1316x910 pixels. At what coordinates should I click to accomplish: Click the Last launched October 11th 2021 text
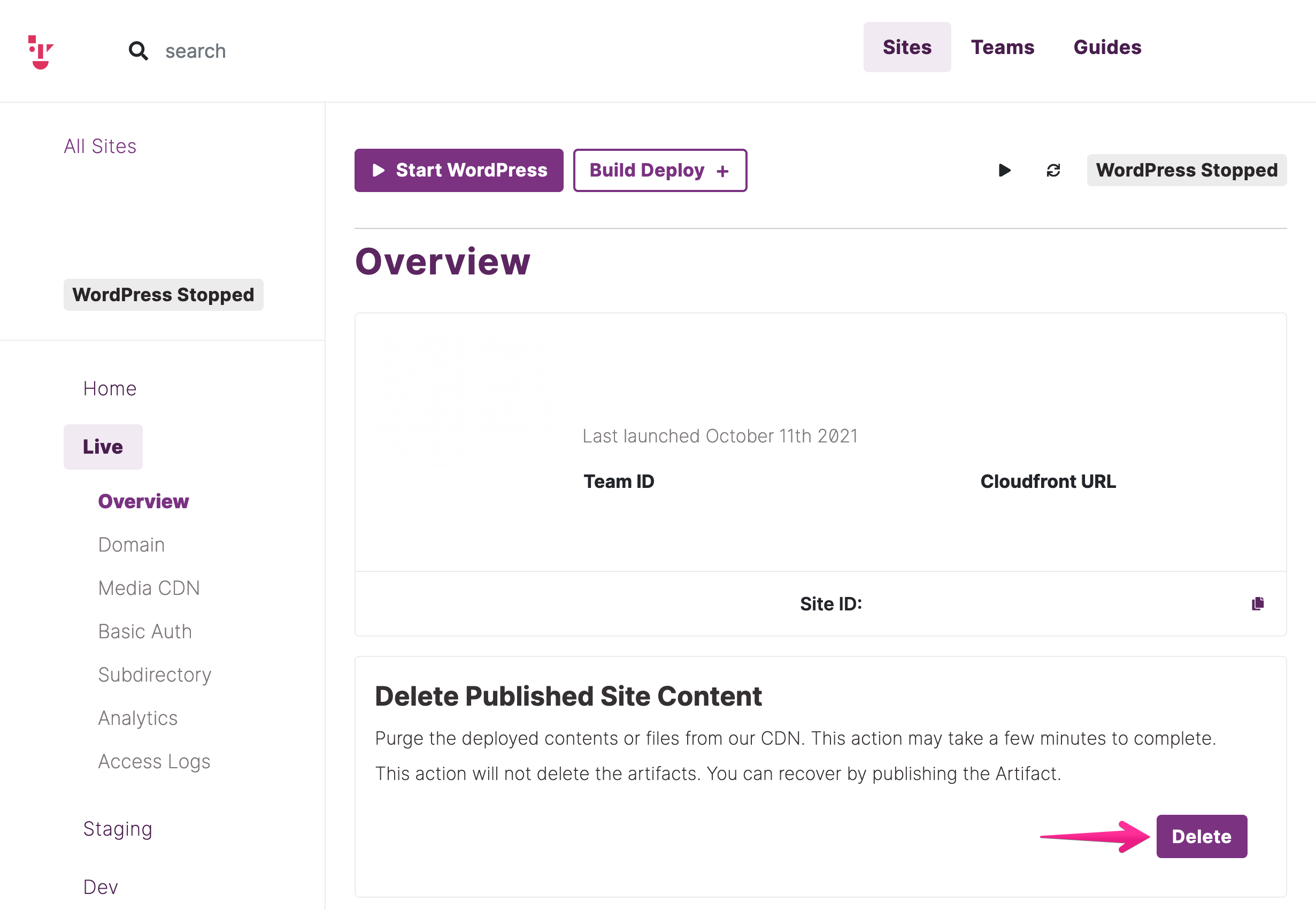[720, 436]
